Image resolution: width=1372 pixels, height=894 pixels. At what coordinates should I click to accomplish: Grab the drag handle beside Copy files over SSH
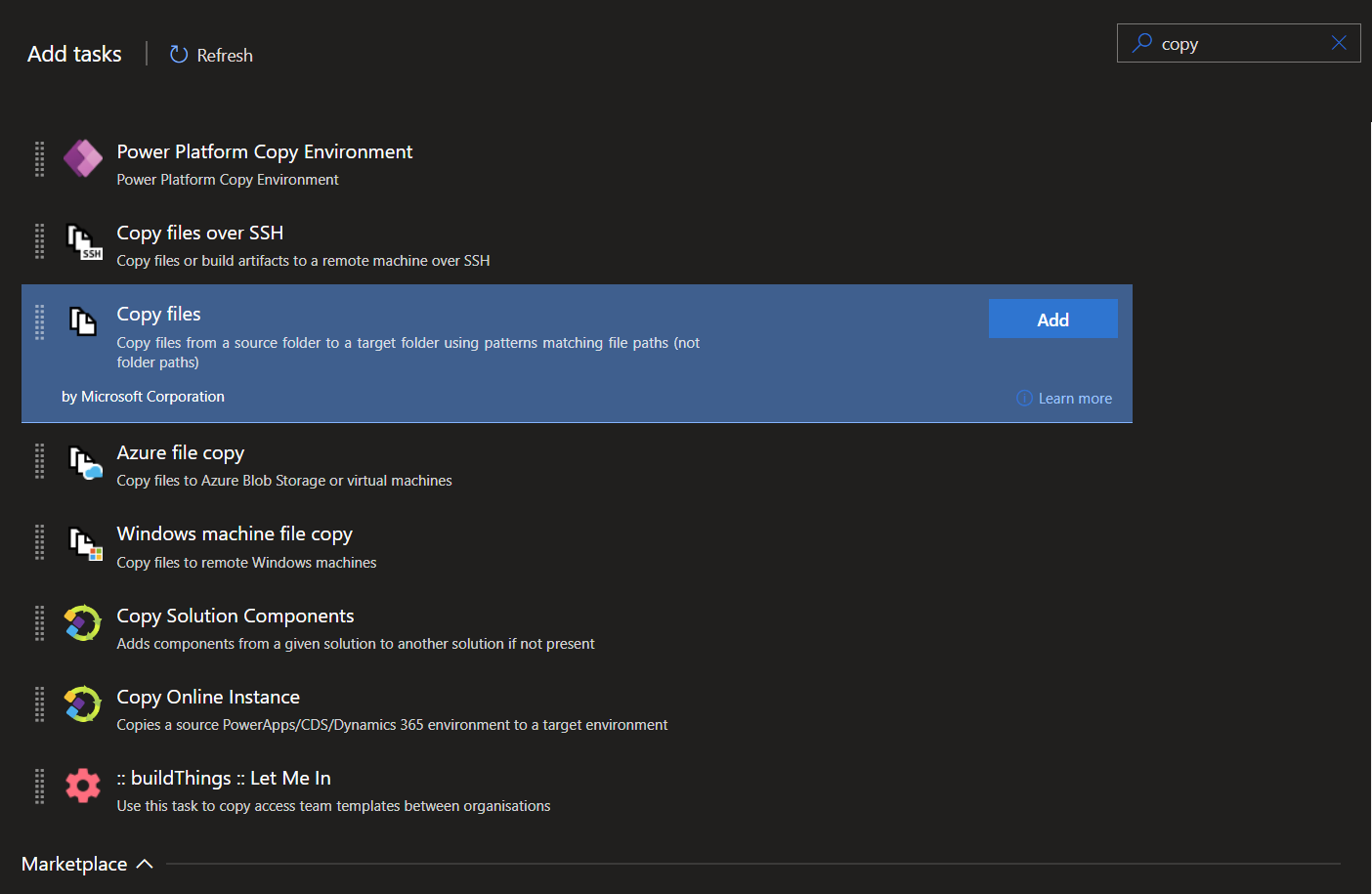pyautogui.click(x=40, y=240)
